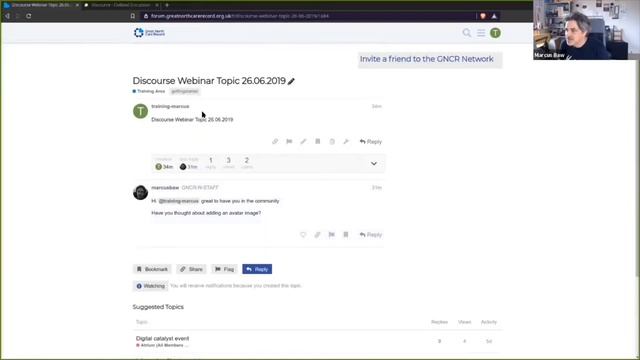Edit first post using pencil icon
640x360 pixels.
(x=303, y=142)
